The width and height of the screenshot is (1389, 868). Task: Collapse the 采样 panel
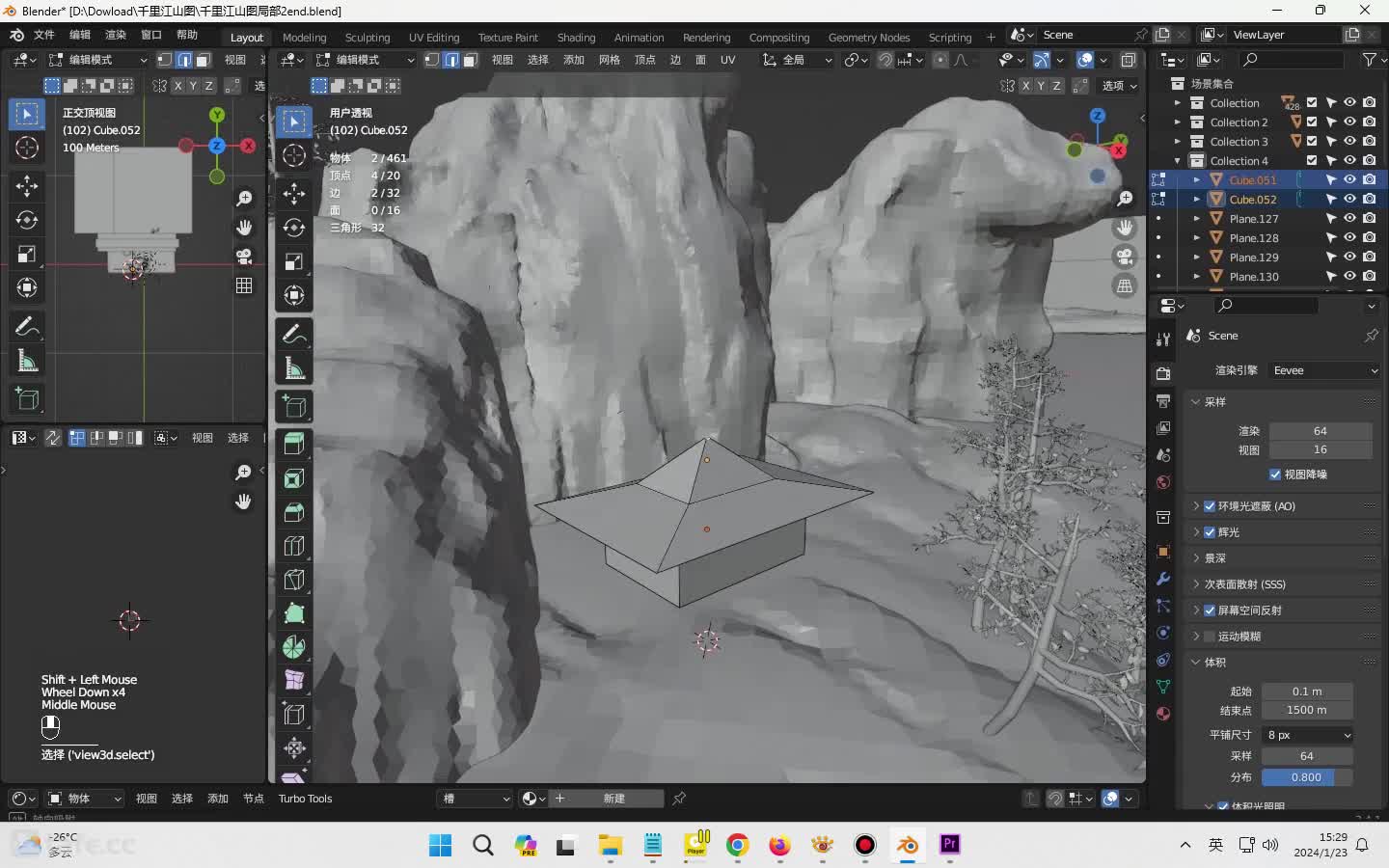[1195, 402]
